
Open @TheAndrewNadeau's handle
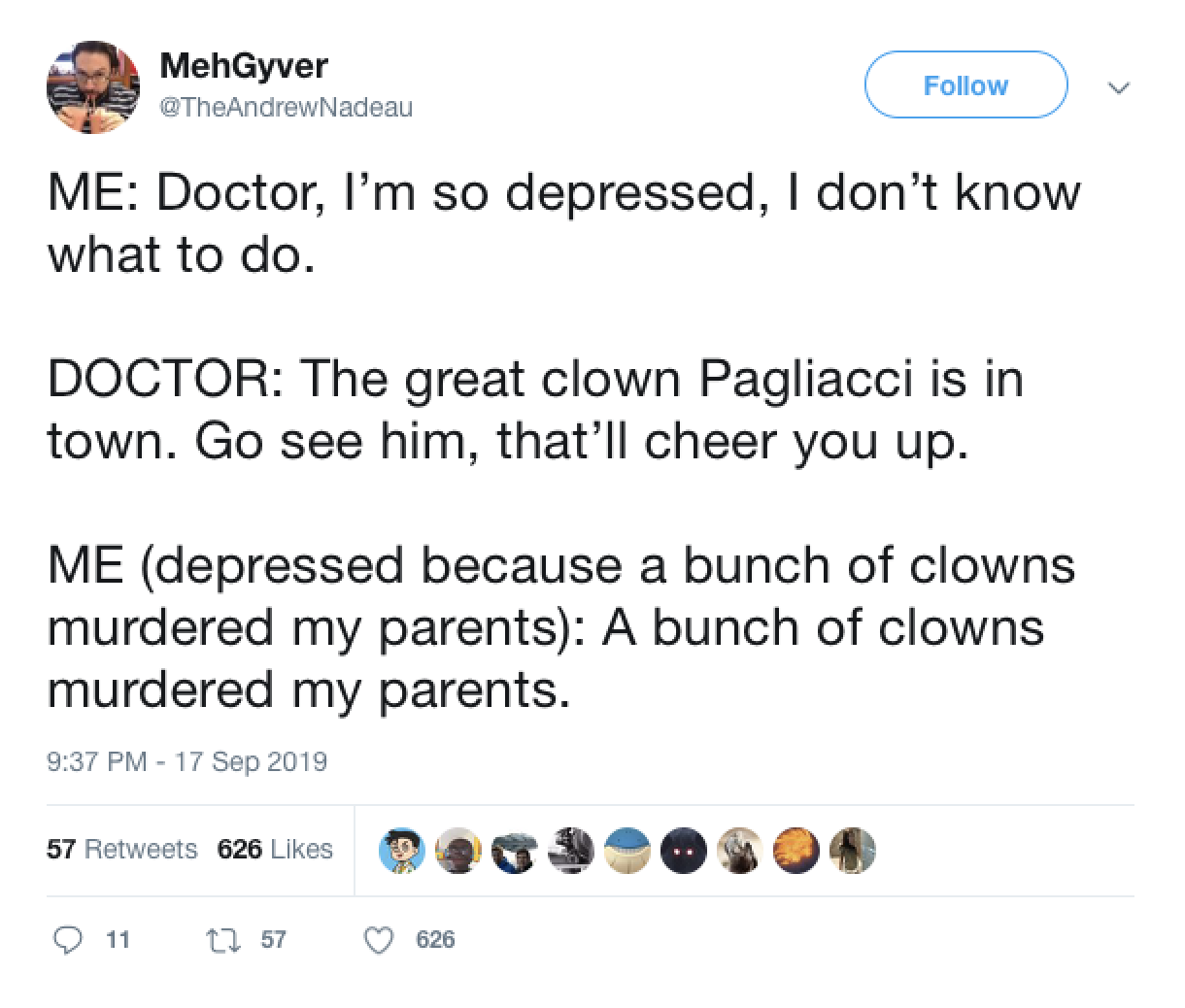[x=288, y=107]
